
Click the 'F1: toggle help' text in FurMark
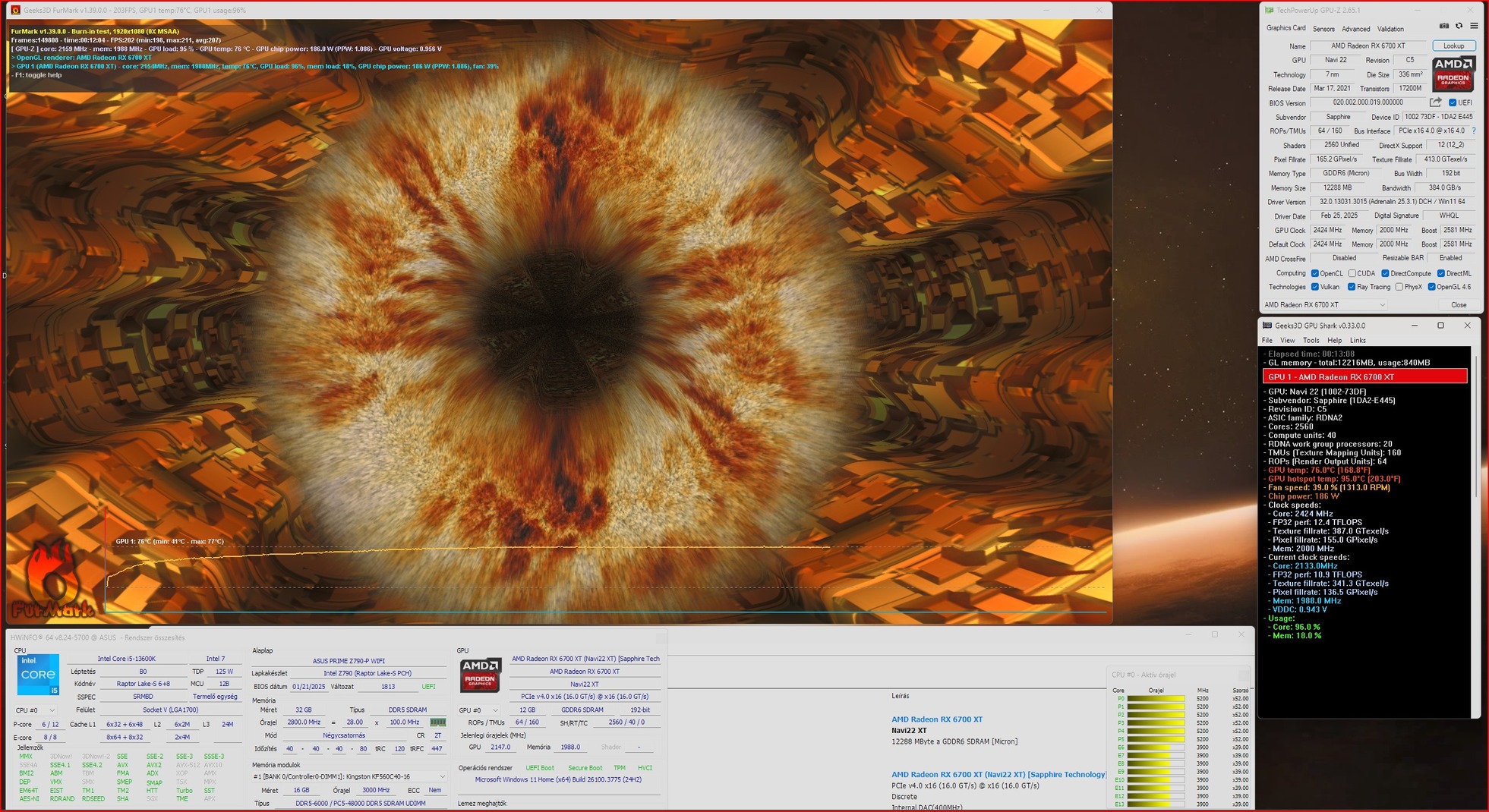coord(38,75)
